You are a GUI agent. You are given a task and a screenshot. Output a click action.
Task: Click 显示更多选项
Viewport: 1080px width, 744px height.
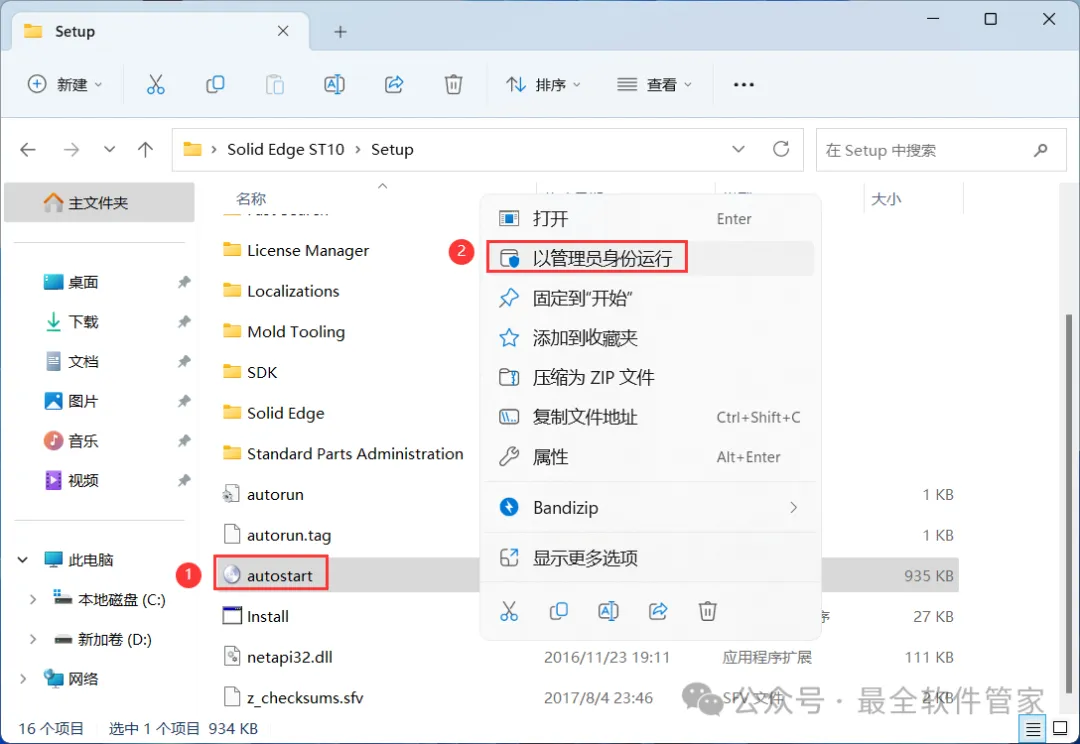pos(650,558)
